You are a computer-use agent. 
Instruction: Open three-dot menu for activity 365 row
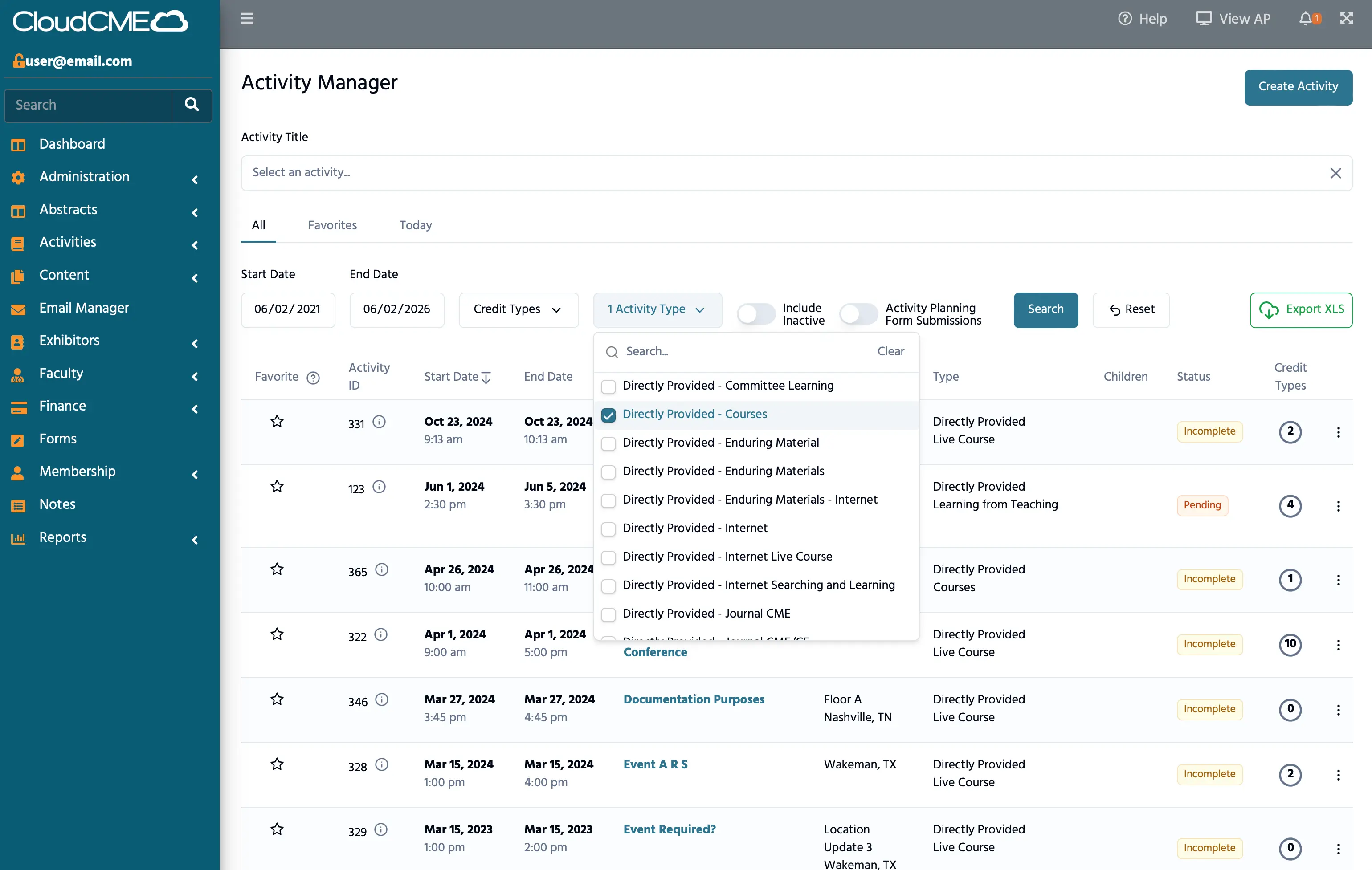click(x=1338, y=580)
